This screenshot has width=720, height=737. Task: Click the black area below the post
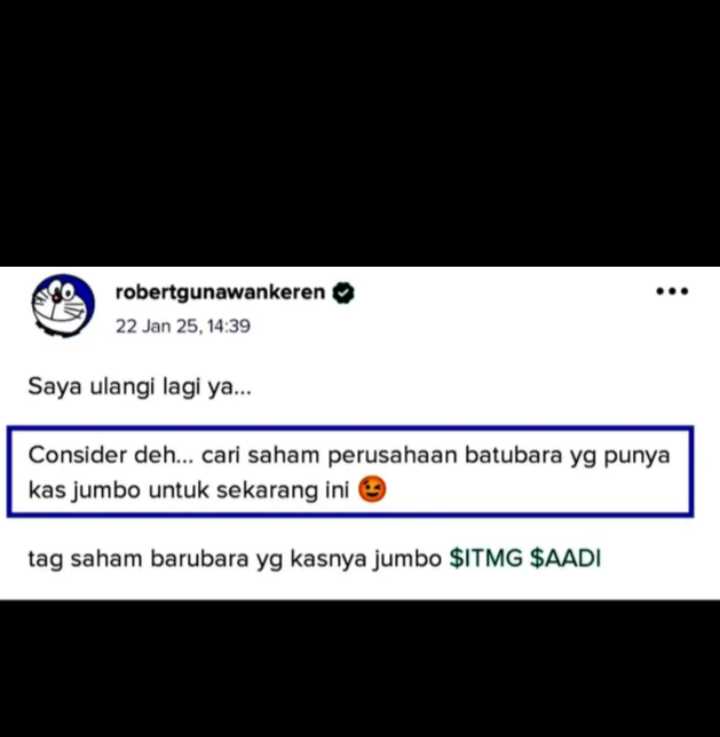coord(360,668)
